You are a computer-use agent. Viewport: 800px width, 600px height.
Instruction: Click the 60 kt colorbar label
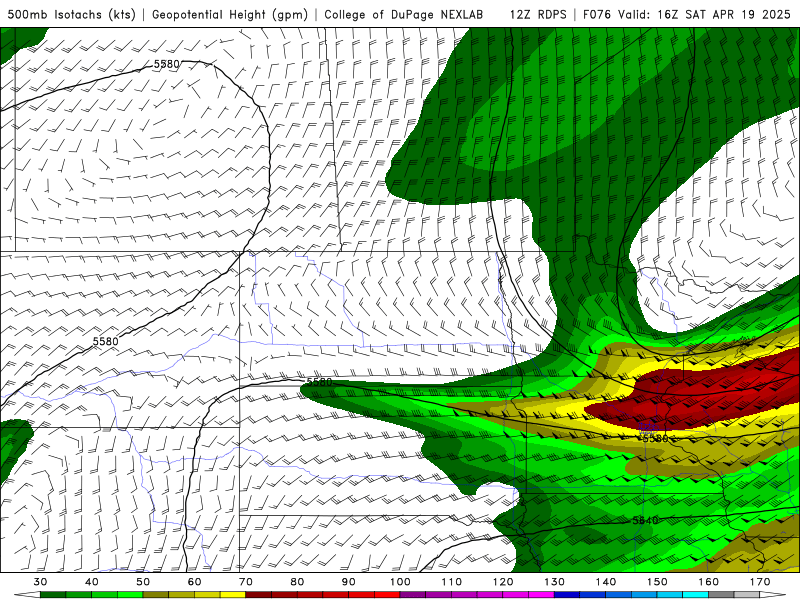click(x=194, y=582)
